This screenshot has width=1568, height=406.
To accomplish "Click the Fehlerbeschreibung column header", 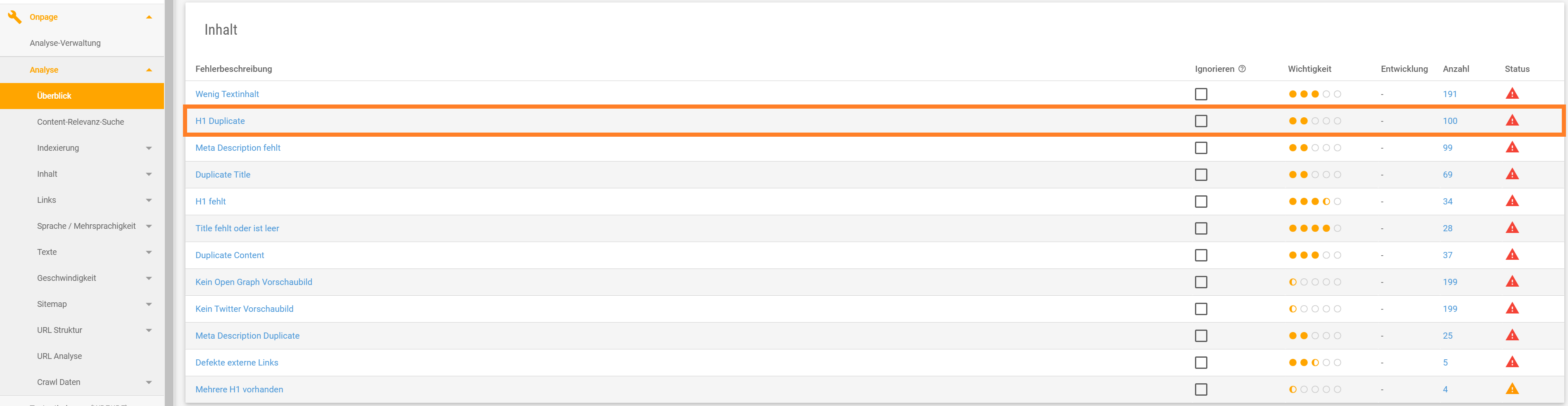I will click(x=234, y=69).
